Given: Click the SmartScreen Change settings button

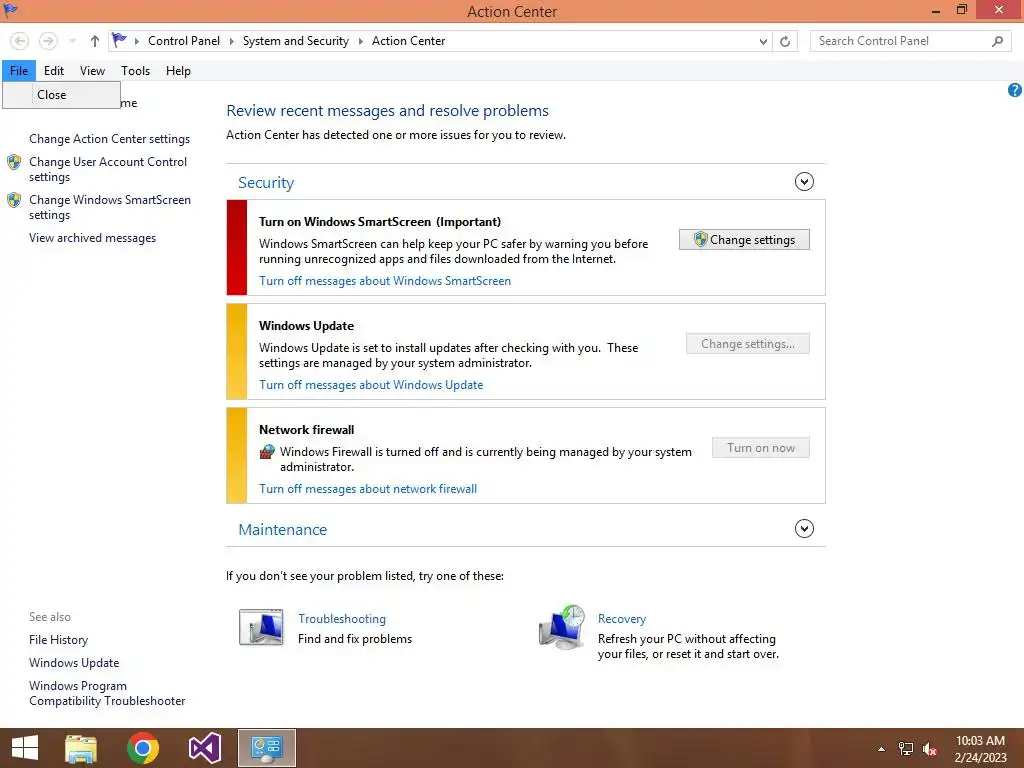Looking at the screenshot, I should (x=744, y=240).
